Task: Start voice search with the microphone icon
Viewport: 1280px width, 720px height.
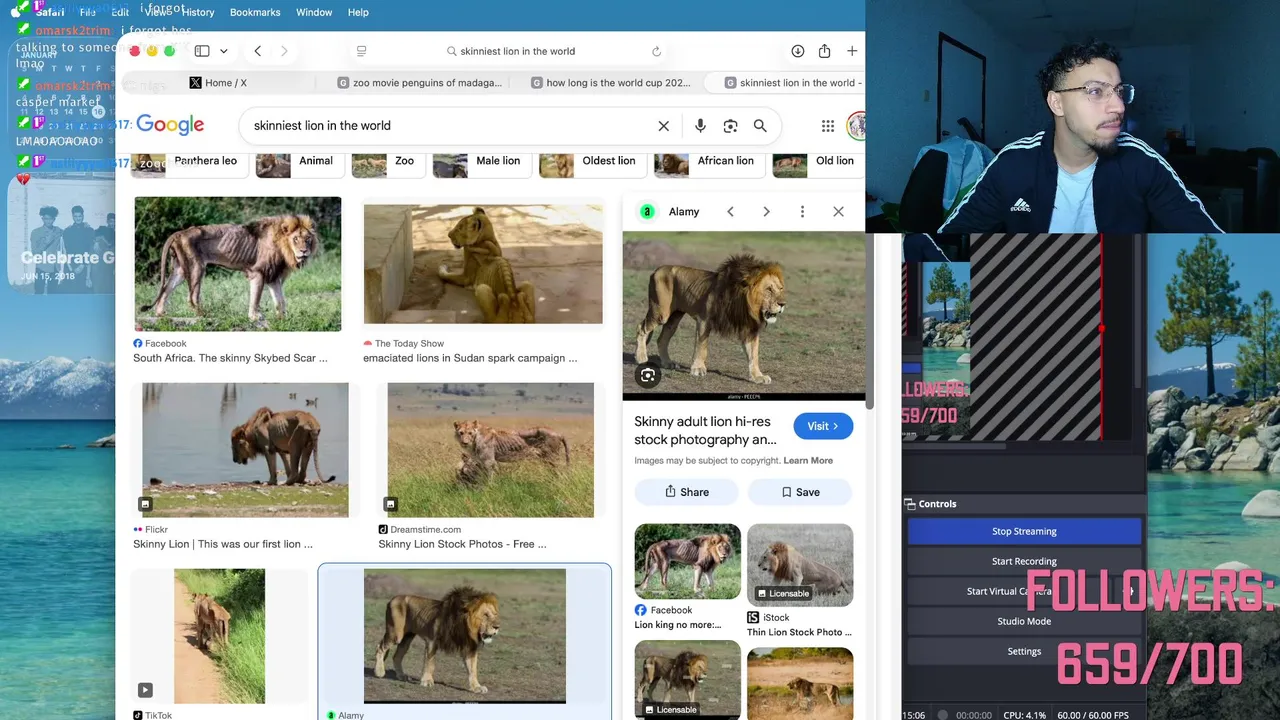Action: [700, 126]
